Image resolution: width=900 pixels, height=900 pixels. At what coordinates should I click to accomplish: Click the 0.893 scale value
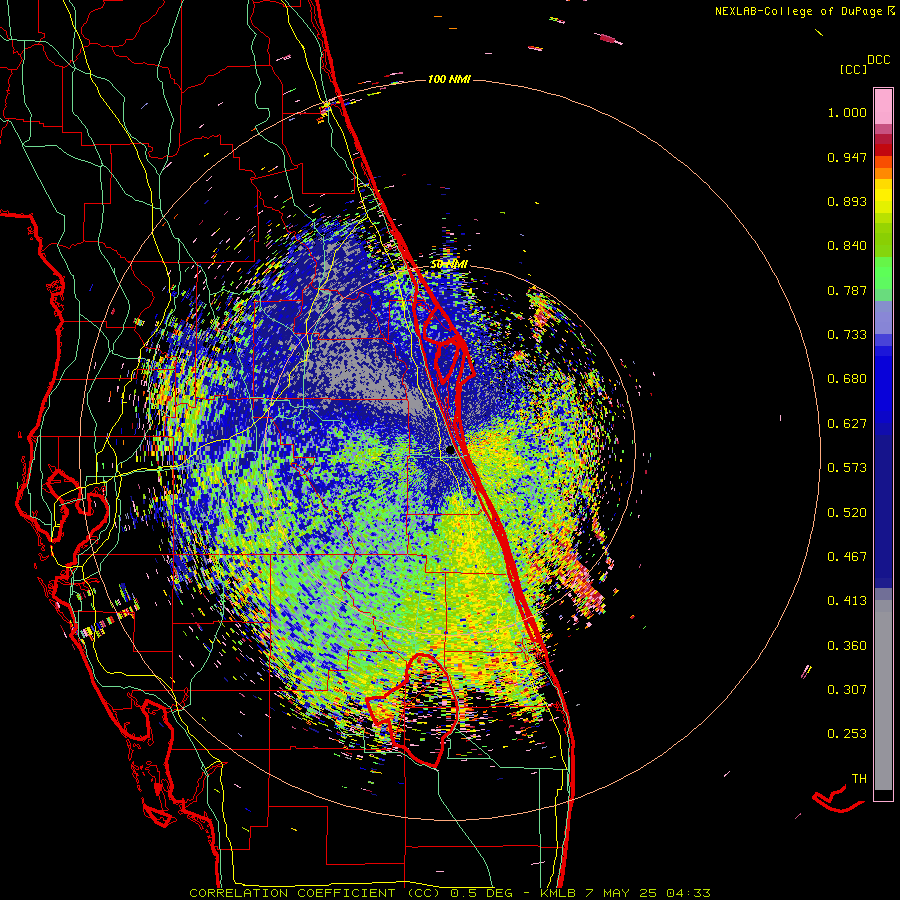pos(847,201)
